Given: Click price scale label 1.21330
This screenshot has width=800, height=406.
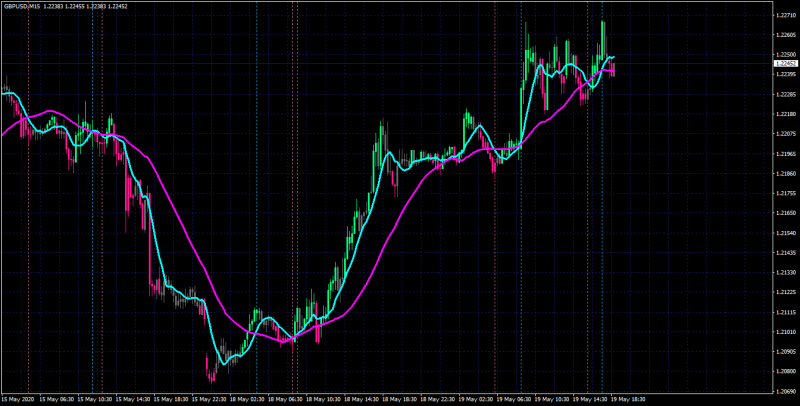Looking at the screenshot, I should pos(785,273).
